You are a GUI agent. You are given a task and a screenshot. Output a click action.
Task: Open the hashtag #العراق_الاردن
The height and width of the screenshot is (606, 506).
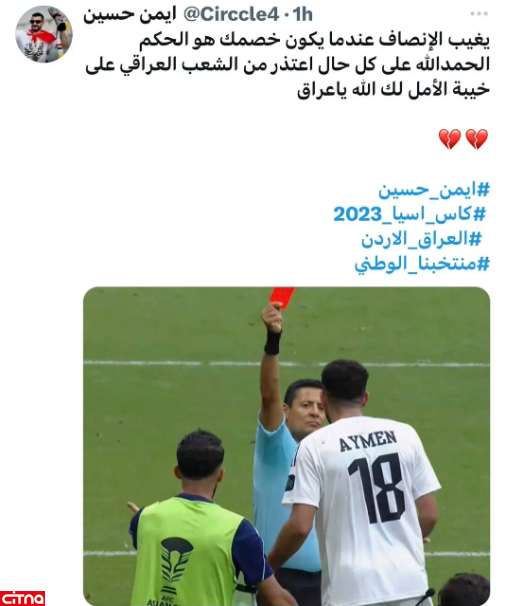click(421, 239)
